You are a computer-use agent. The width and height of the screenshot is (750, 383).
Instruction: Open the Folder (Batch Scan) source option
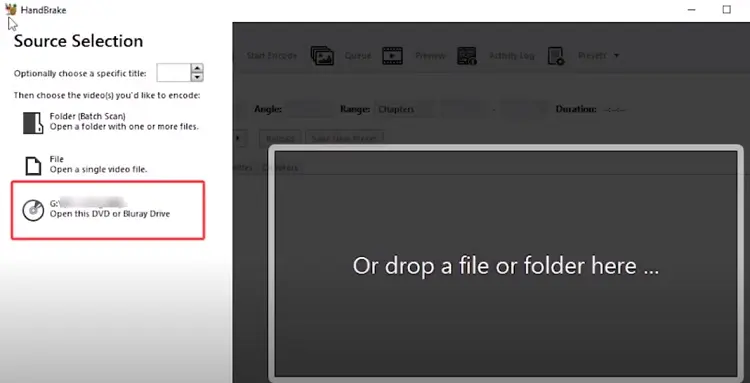click(x=110, y=121)
